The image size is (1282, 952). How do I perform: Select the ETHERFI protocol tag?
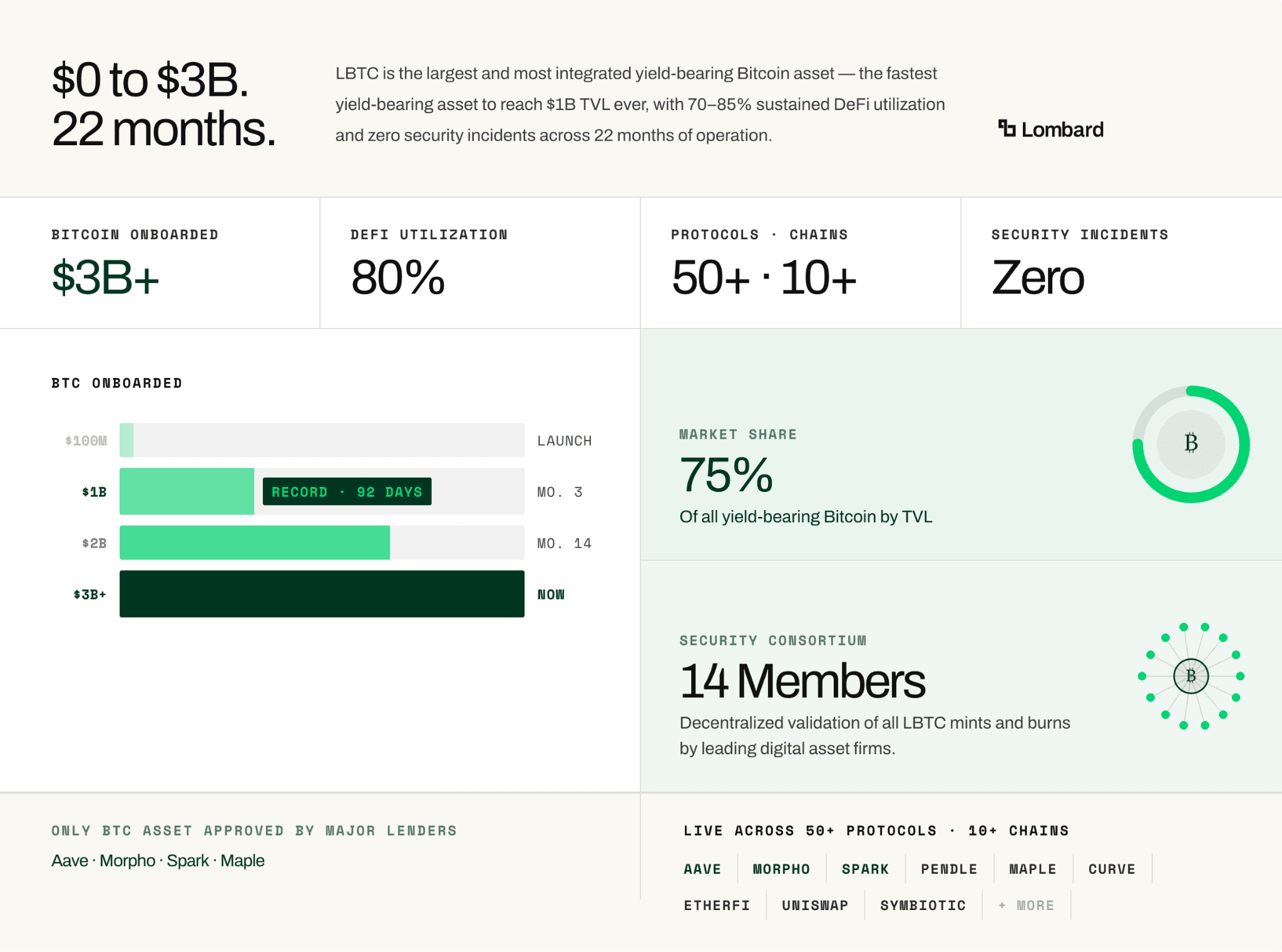point(717,905)
